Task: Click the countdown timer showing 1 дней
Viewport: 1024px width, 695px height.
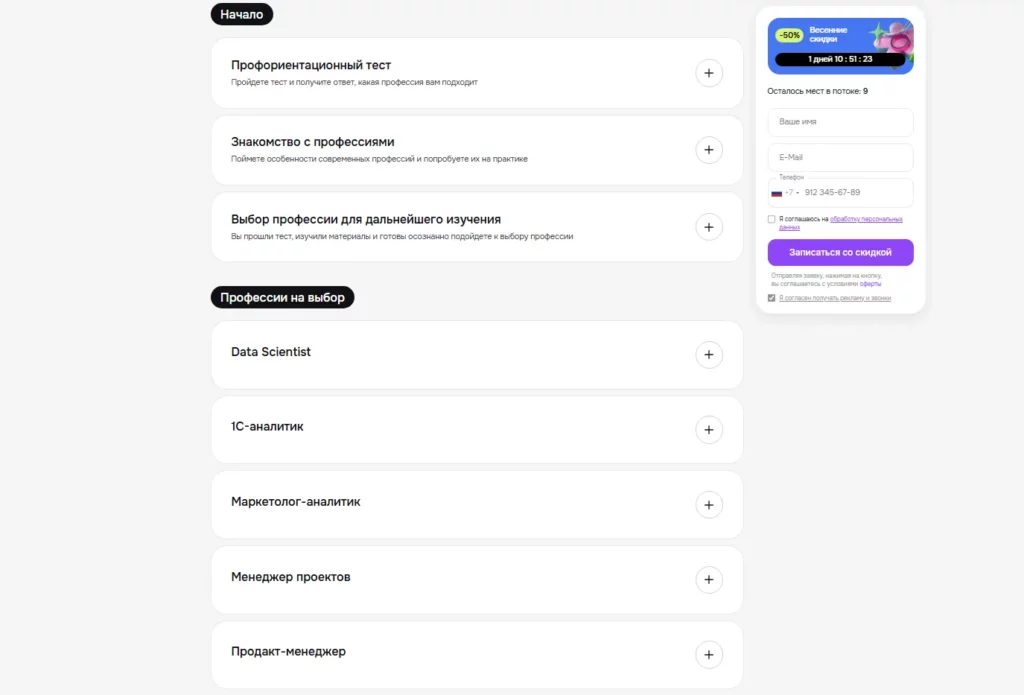Action: coord(841,59)
